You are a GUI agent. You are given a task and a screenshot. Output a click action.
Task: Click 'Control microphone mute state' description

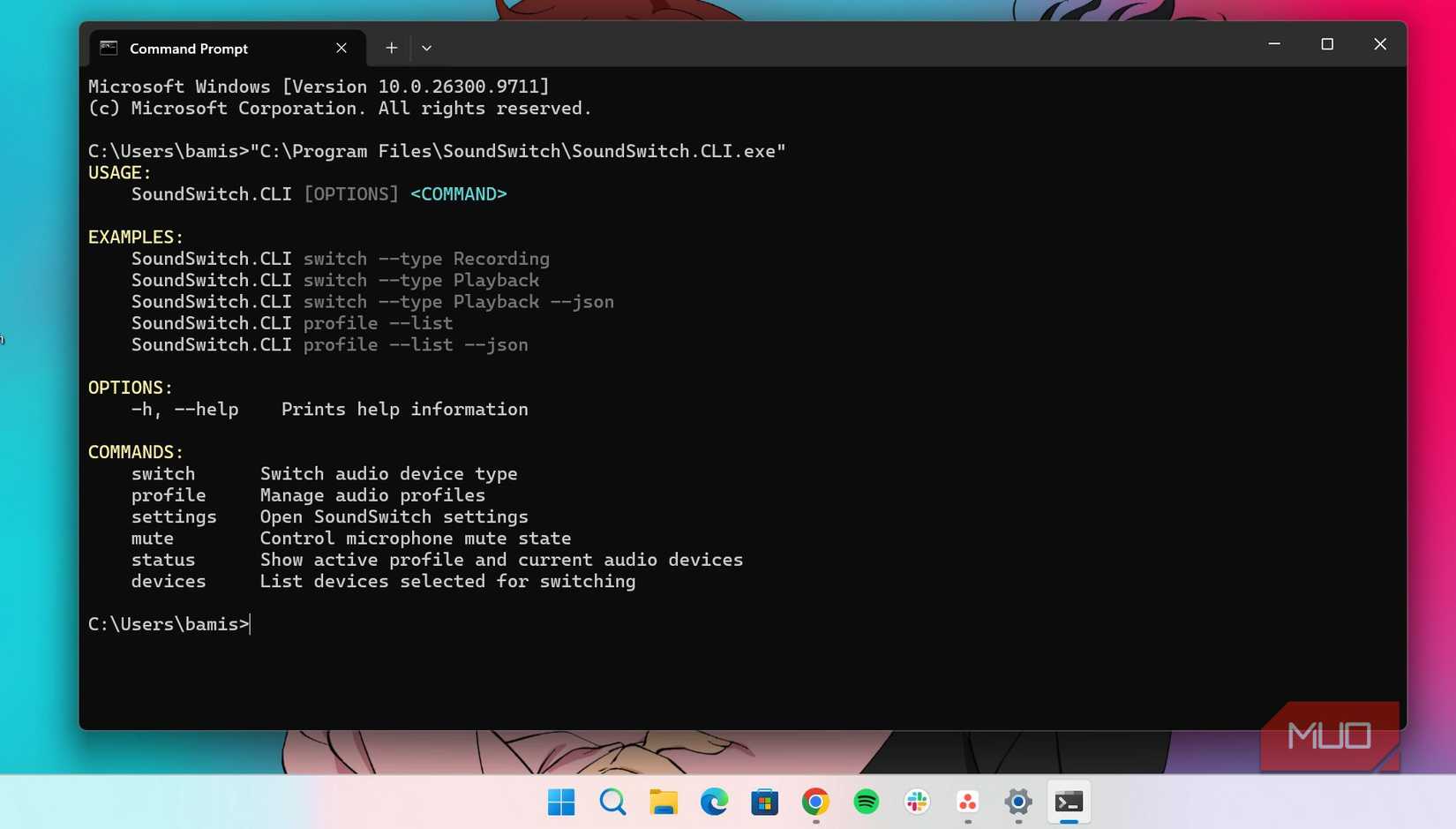pyautogui.click(x=416, y=539)
